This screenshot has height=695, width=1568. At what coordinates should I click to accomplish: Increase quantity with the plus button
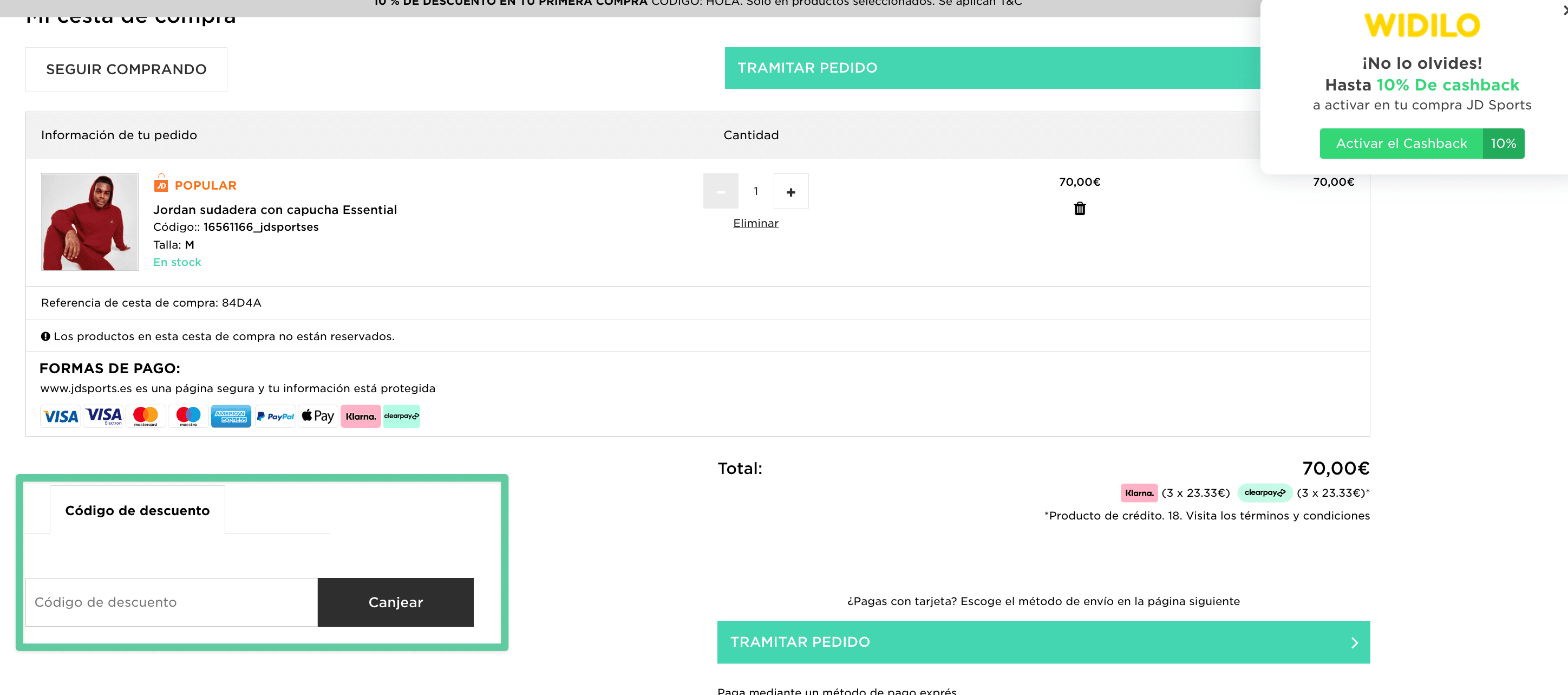coord(790,192)
